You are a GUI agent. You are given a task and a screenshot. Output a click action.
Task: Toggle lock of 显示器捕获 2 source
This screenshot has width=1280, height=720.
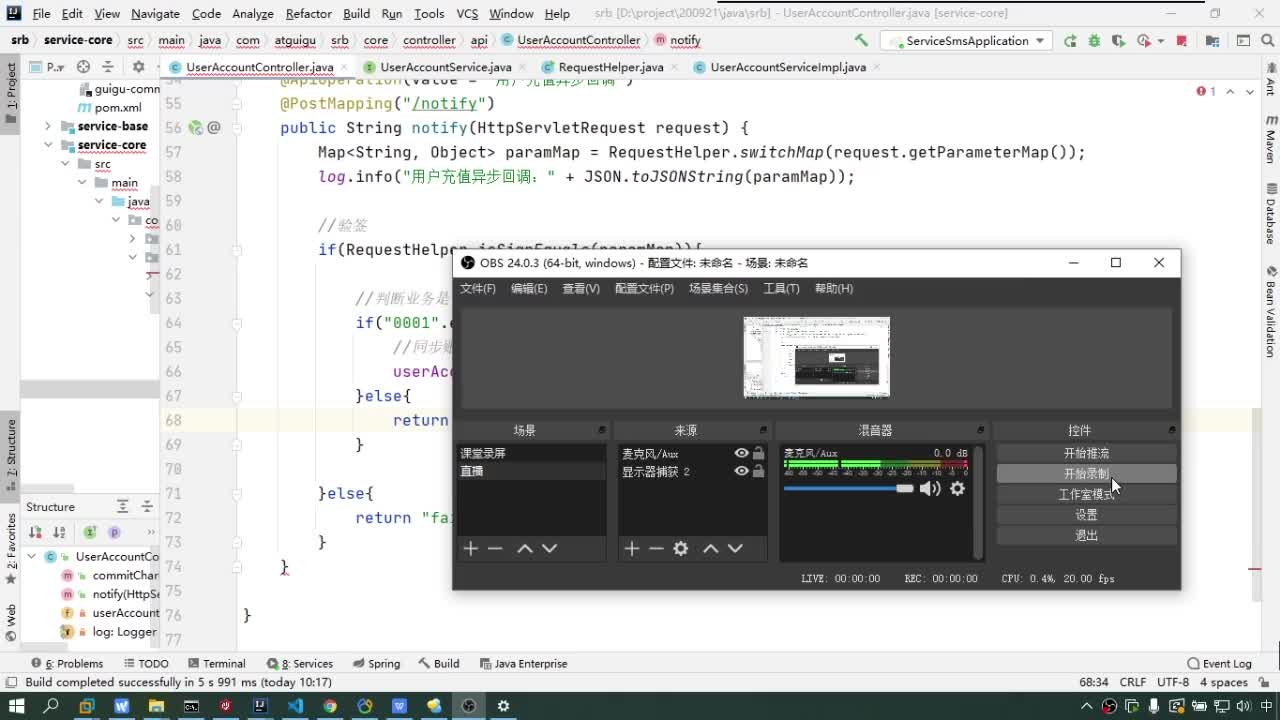(x=758, y=471)
